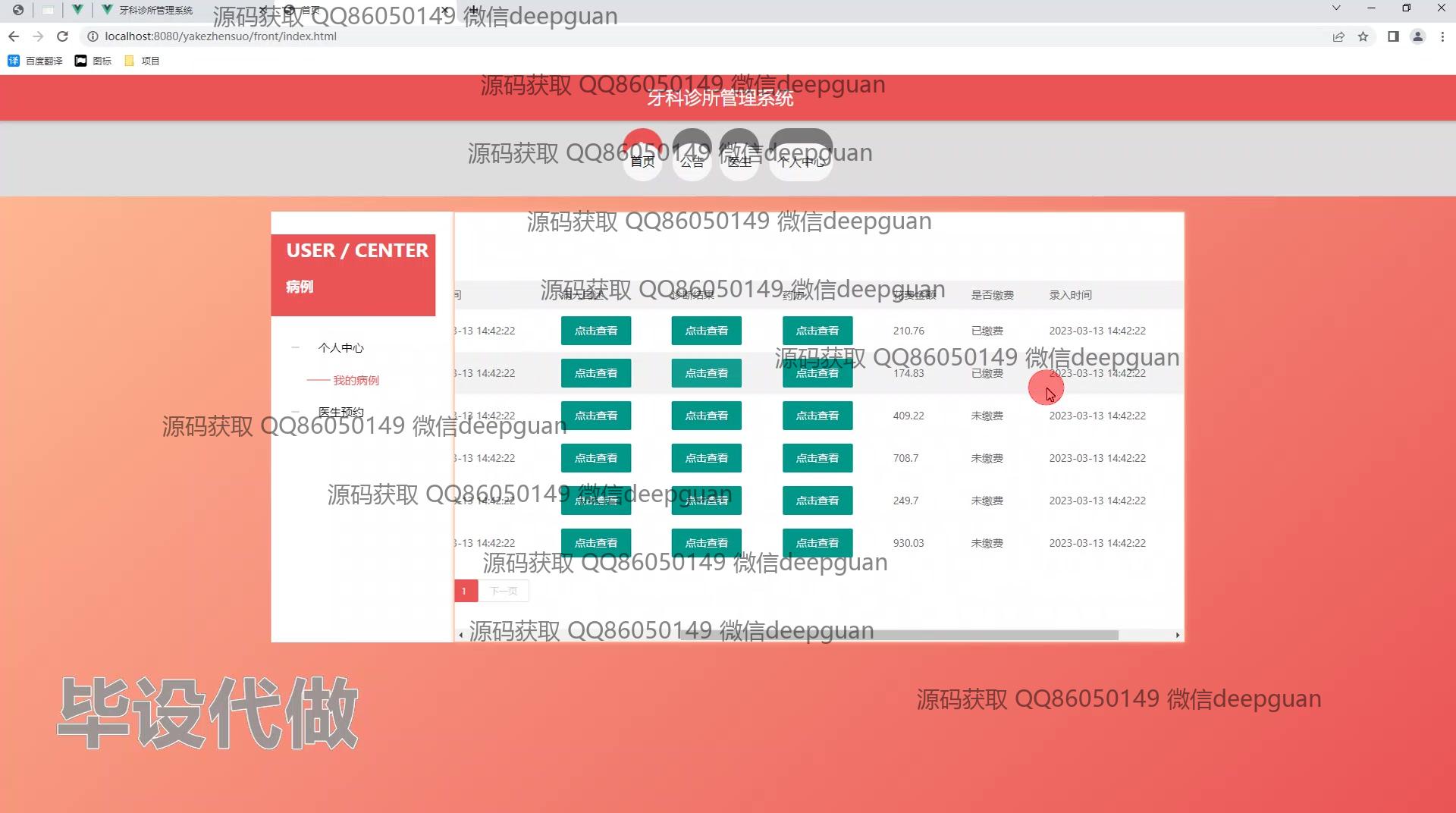Viewport: 1456px width, 813px height.
Task: View 诊断结果 button in the 930.03 row
Action: coord(707,543)
